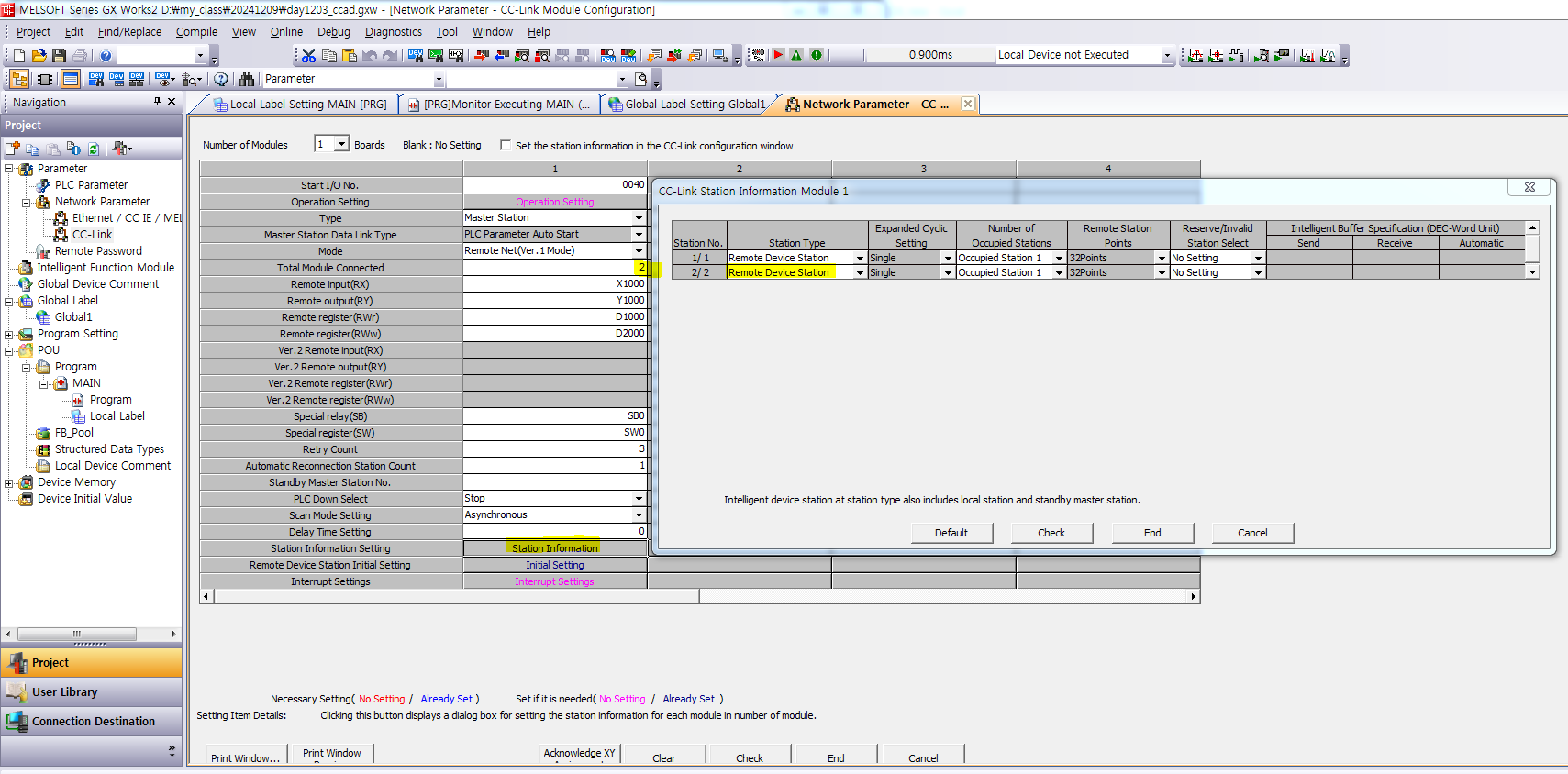Open Reserve/Invalid Station Select dropdown for station 1/1
Image resolution: width=1568 pixels, height=774 pixels.
point(1258,258)
